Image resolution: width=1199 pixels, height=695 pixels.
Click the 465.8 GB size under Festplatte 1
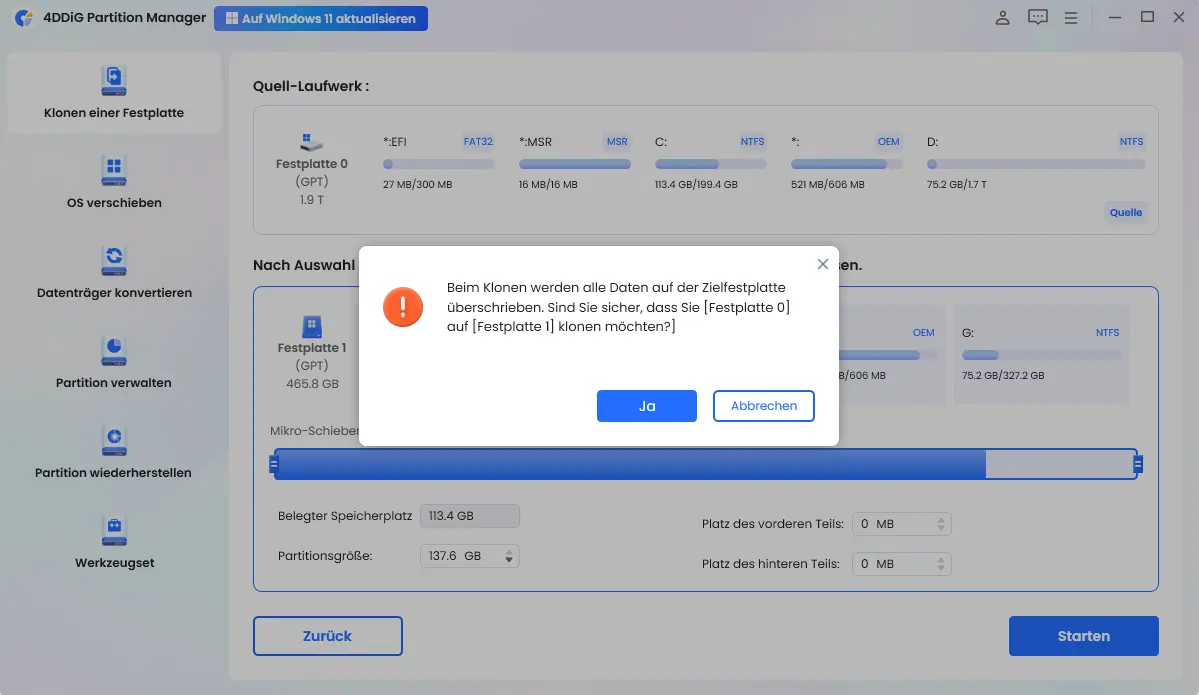click(312, 384)
